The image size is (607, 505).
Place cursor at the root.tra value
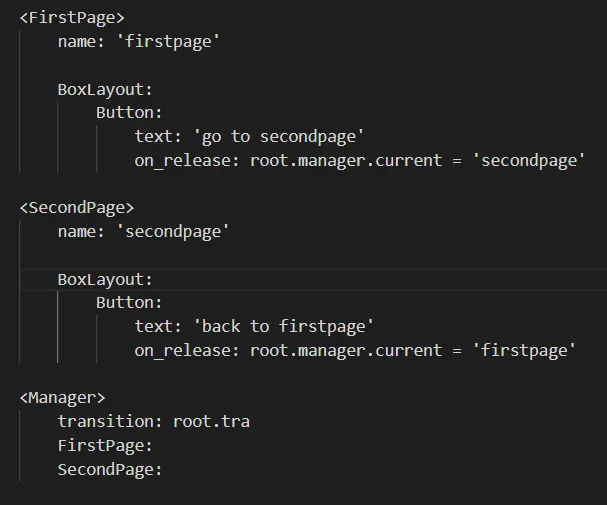pos(211,421)
